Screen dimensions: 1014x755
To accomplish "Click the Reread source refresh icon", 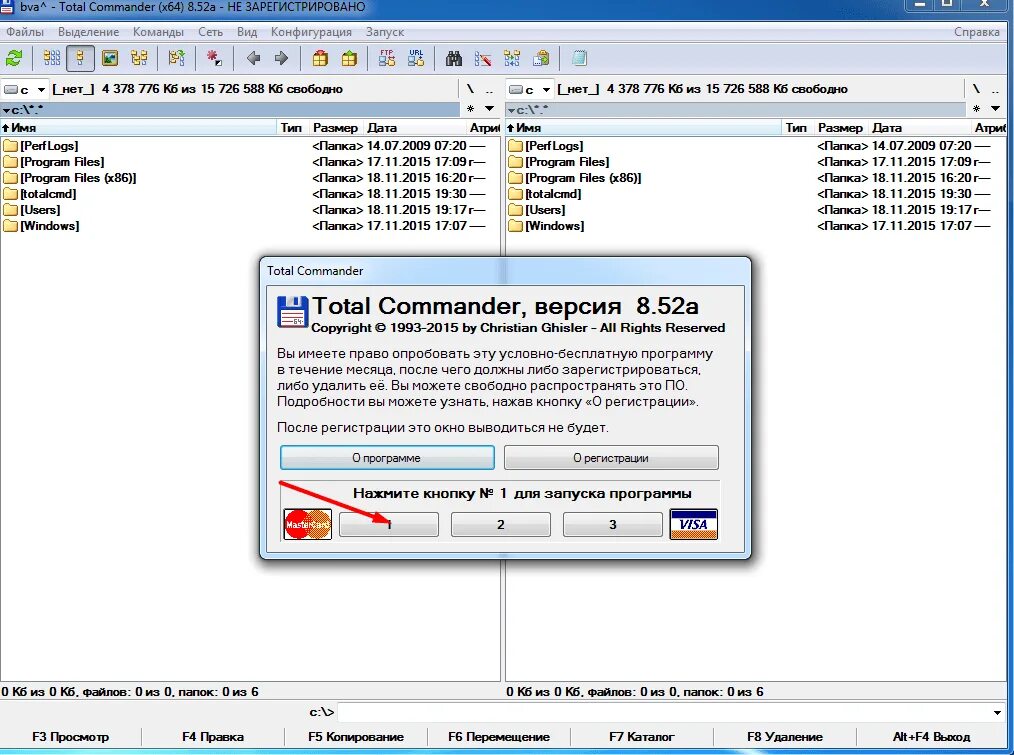I will [x=14, y=58].
